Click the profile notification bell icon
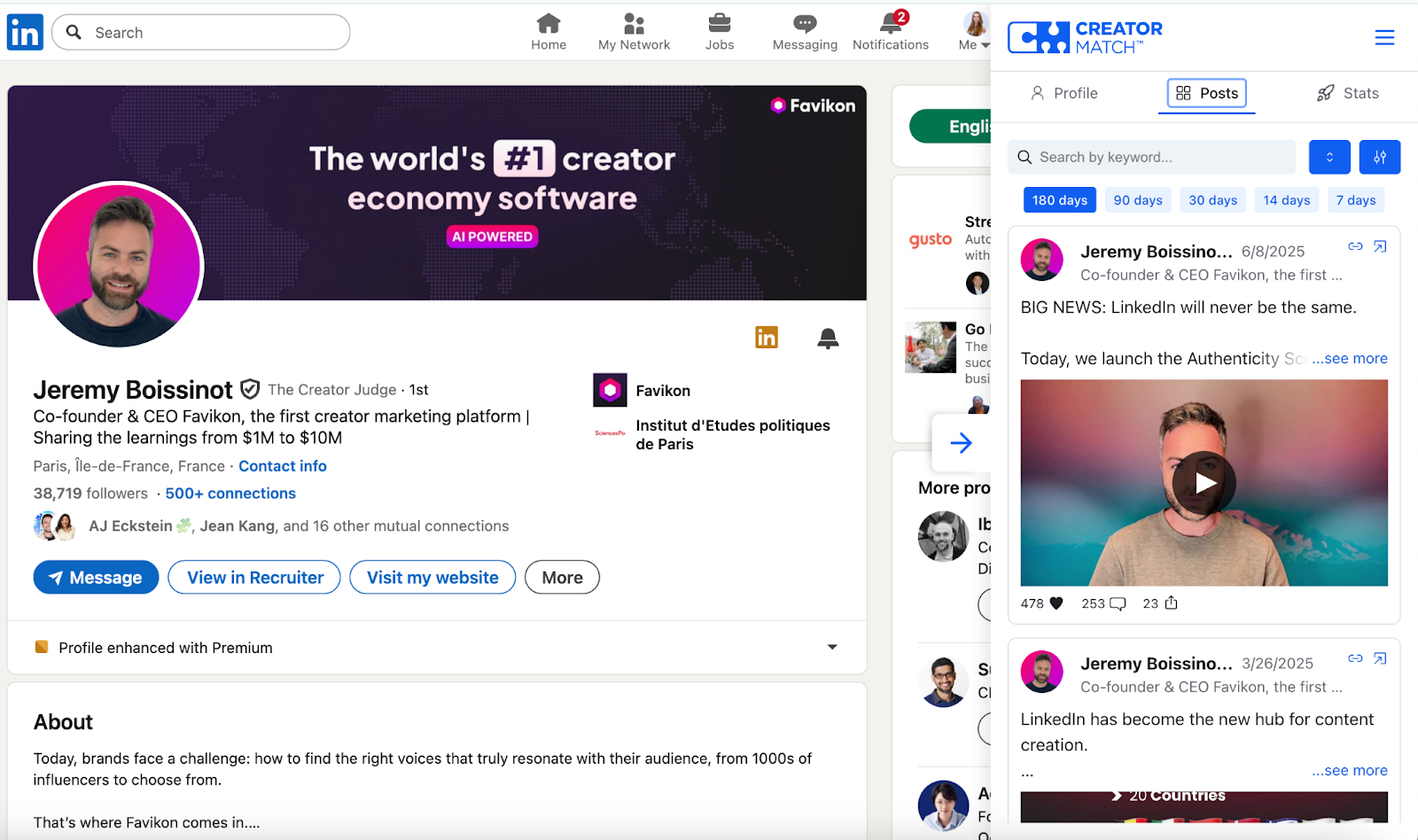Image resolution: width=1418 pixels, height=840 pixels. 828,338
